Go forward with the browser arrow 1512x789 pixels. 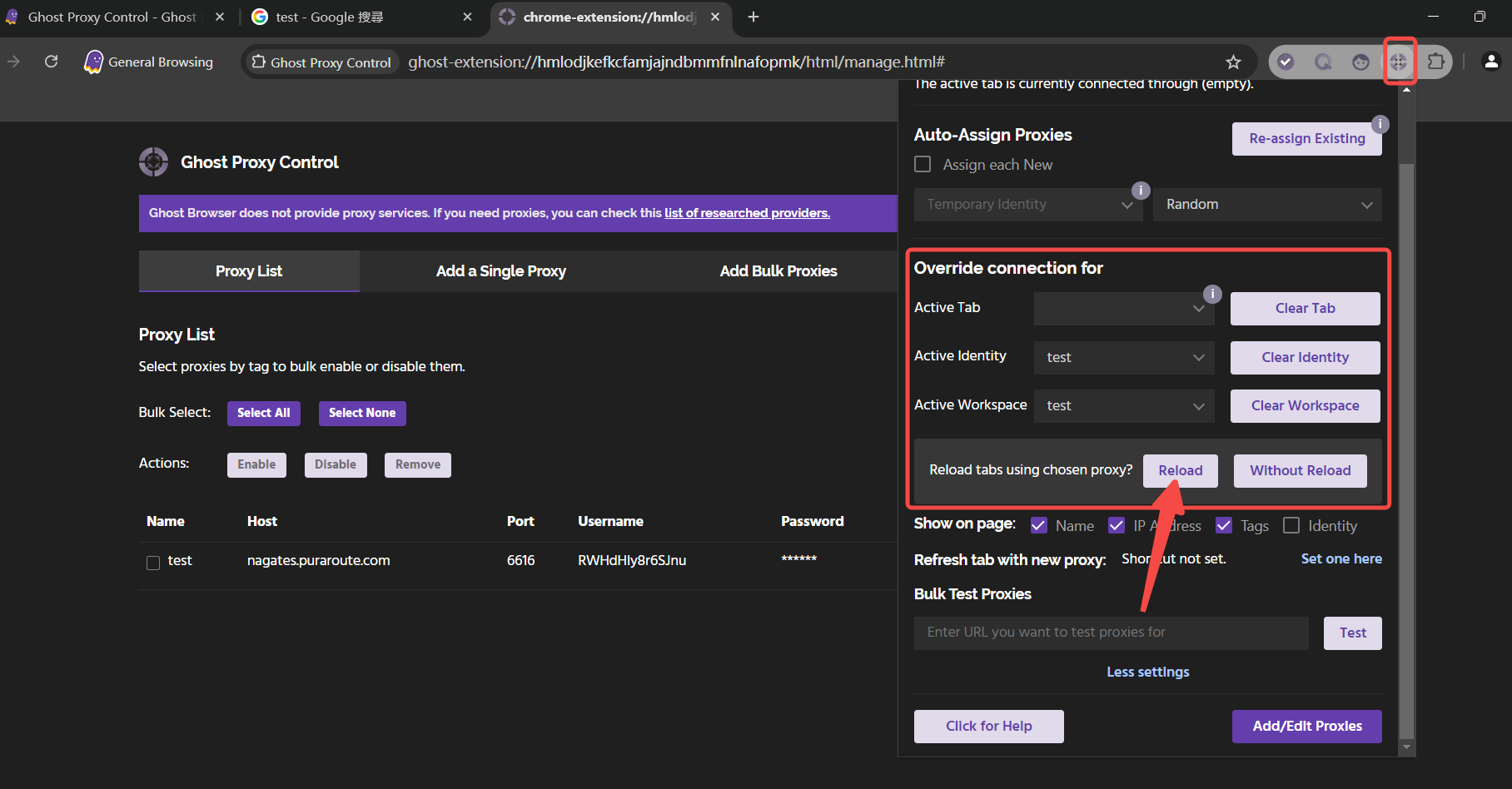point(14,62)
